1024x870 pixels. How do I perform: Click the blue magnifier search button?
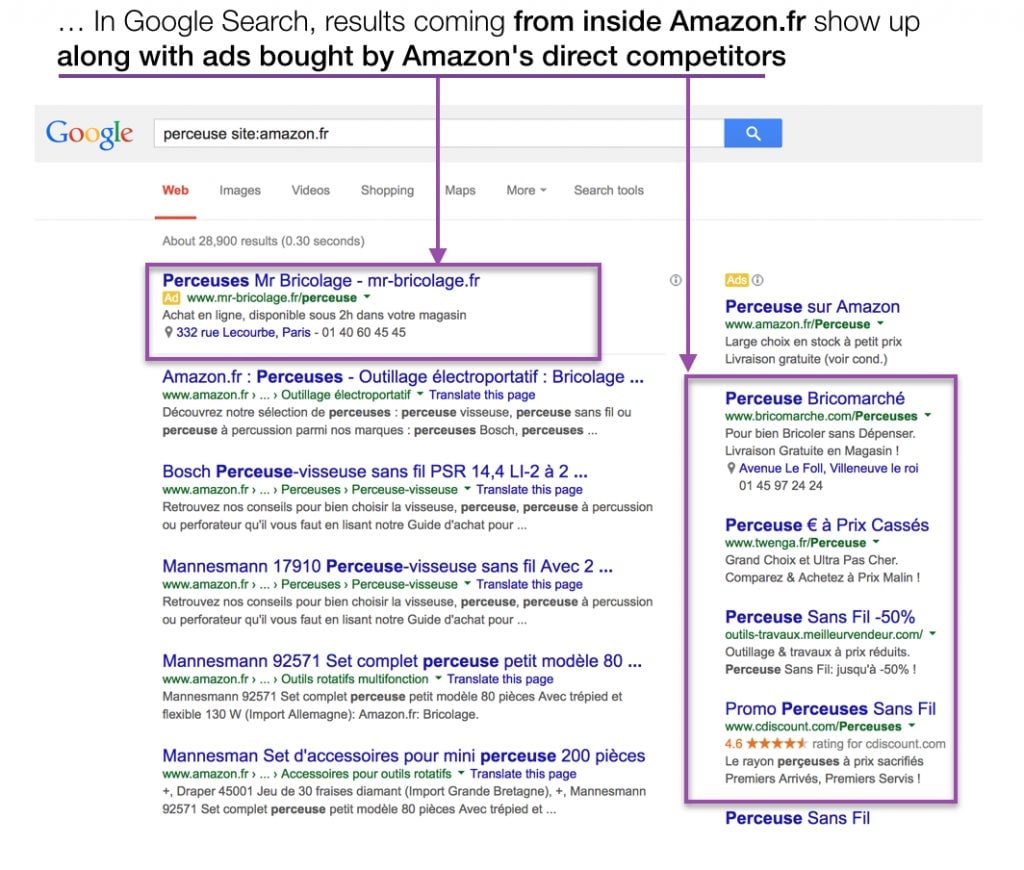tap(752, 133)
